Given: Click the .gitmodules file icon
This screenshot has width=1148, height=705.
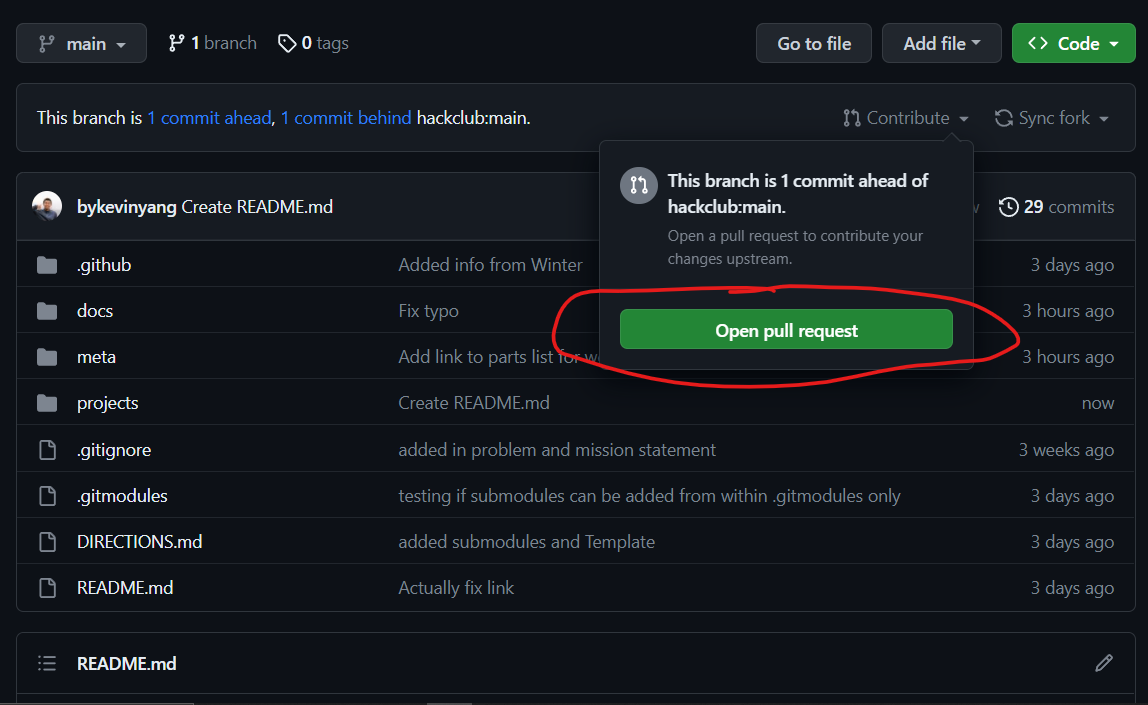Looking at the screenshot, I should (x=48, y=496).
